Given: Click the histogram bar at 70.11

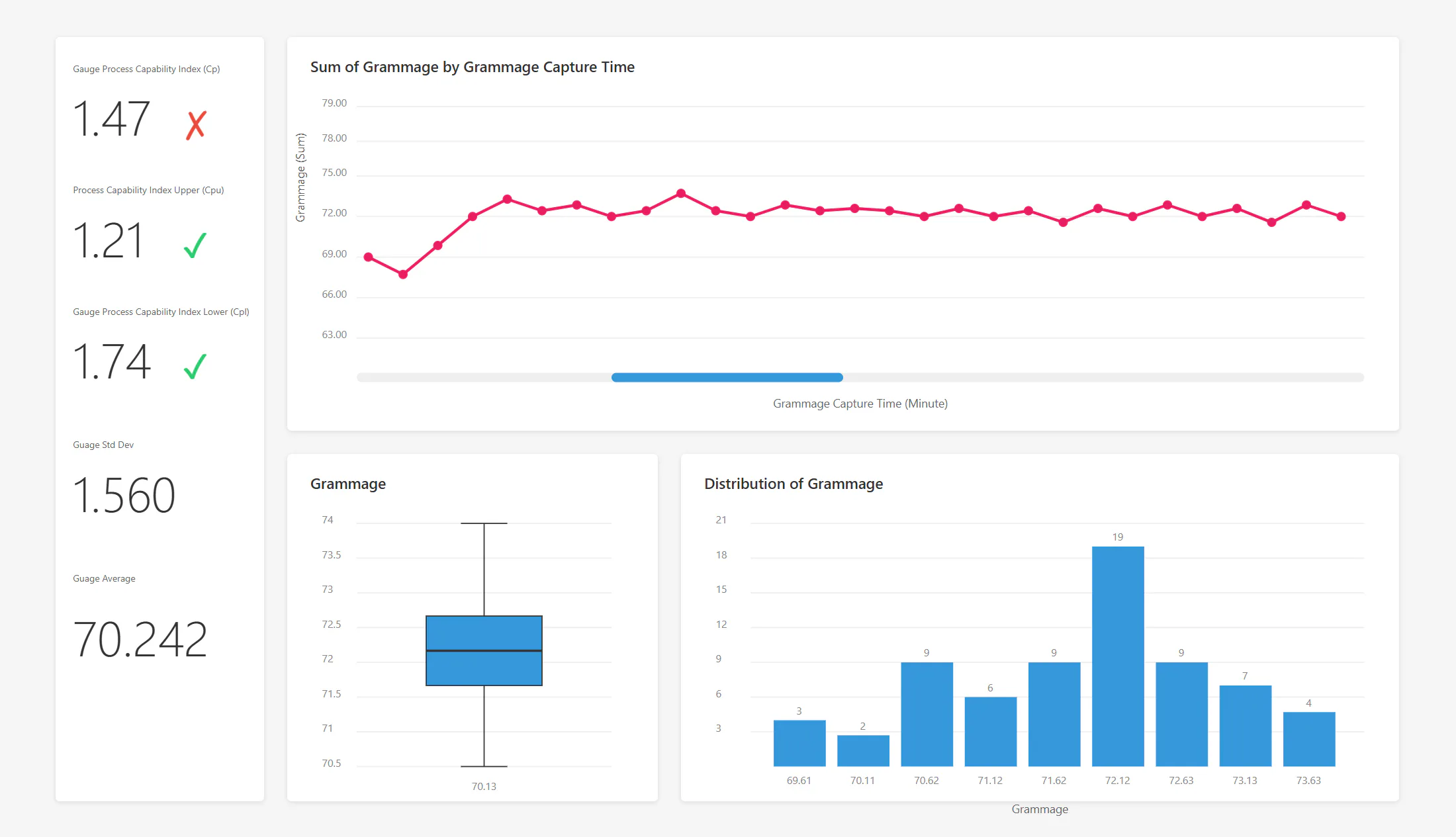Looking at the screenshot, I should (x=863, y=751).
